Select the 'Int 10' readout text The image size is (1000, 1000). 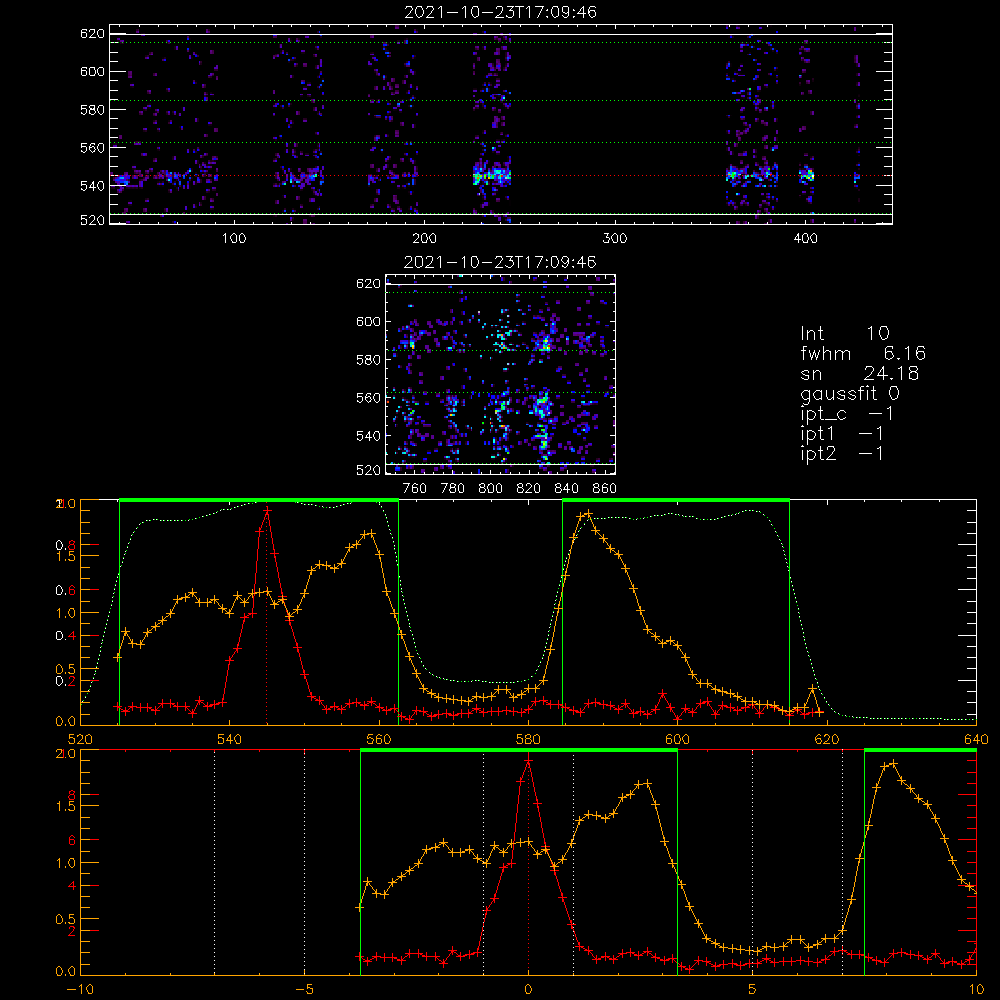click(x=844, y=333)
